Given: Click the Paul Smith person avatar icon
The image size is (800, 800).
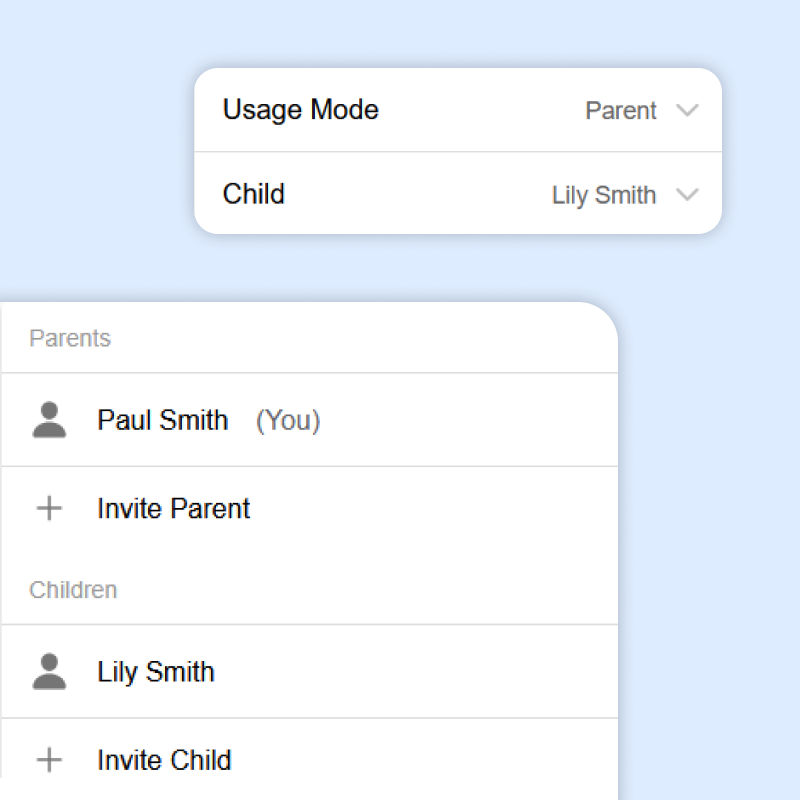Looking at the screenshot, I should 49,420.
